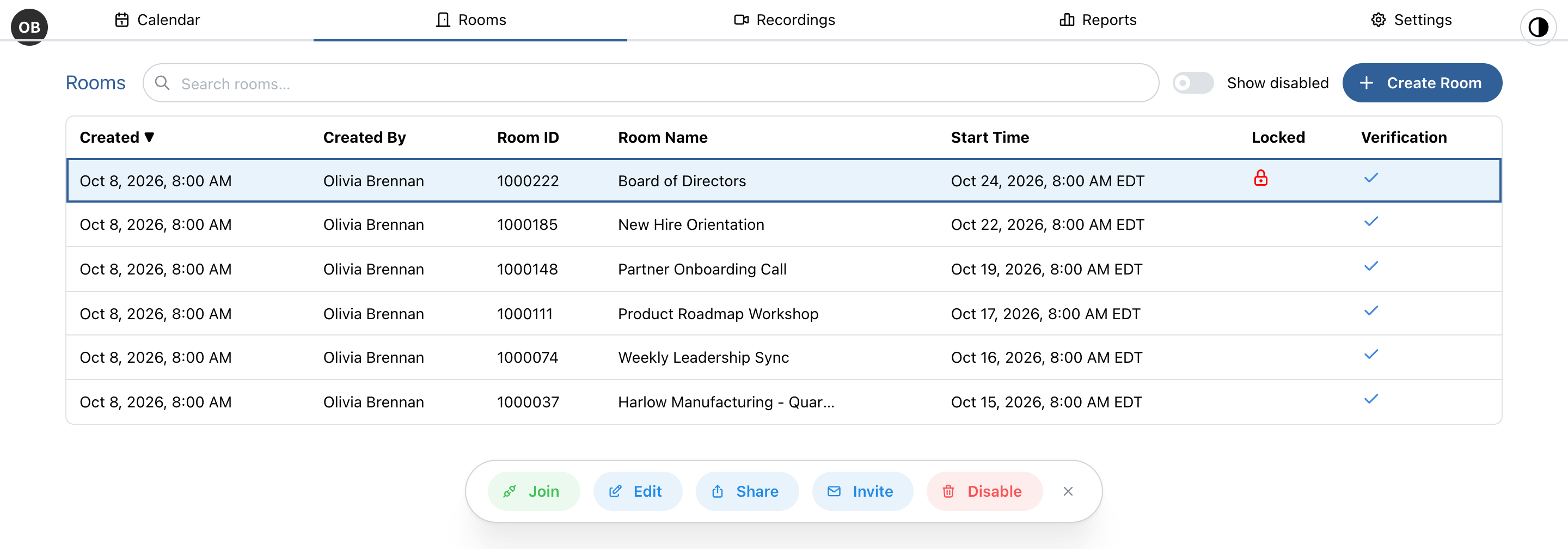Click the Verification column header

coord(1404,138)
